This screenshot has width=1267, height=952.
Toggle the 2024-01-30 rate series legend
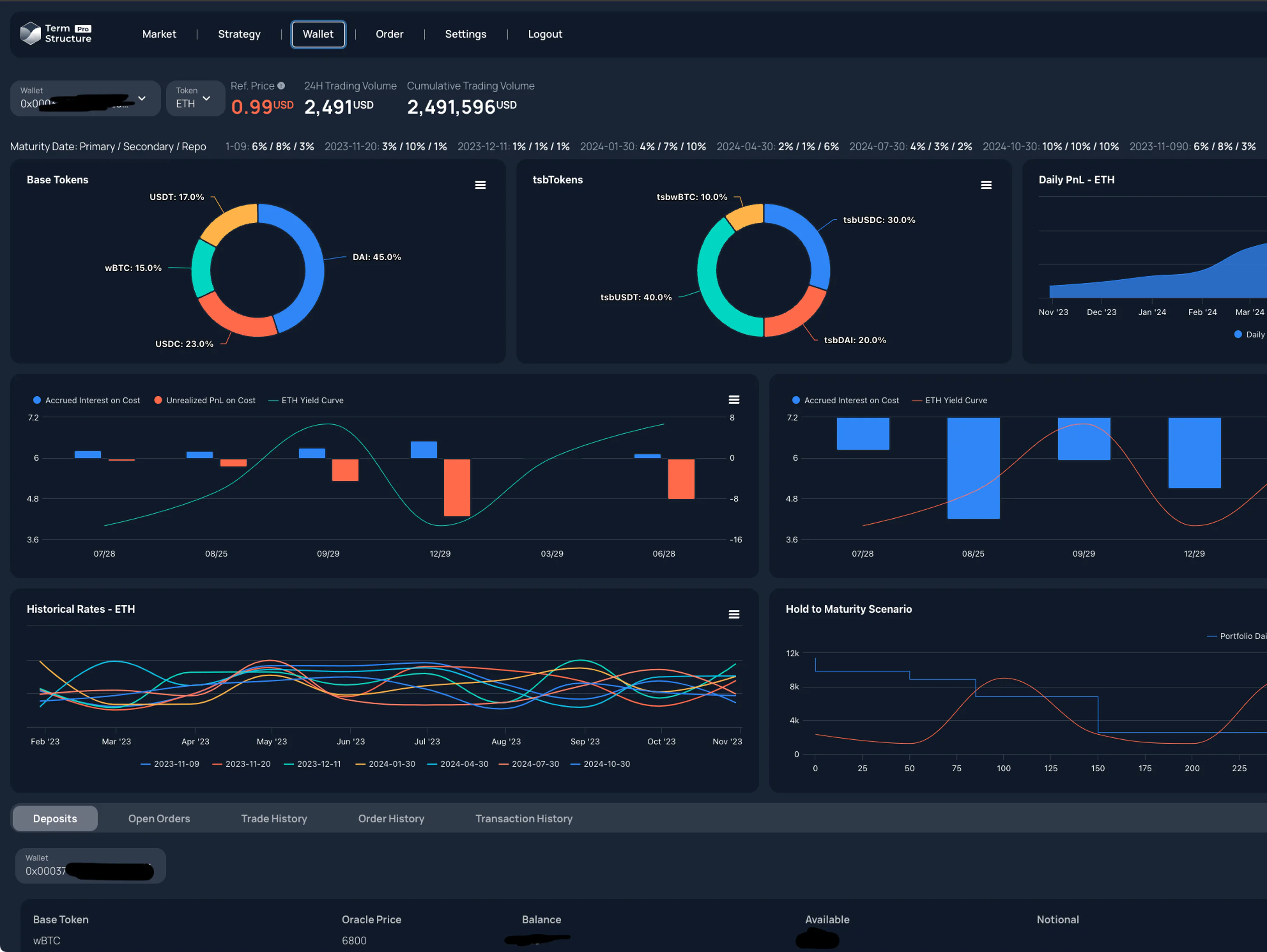click(x=385, y=764)
